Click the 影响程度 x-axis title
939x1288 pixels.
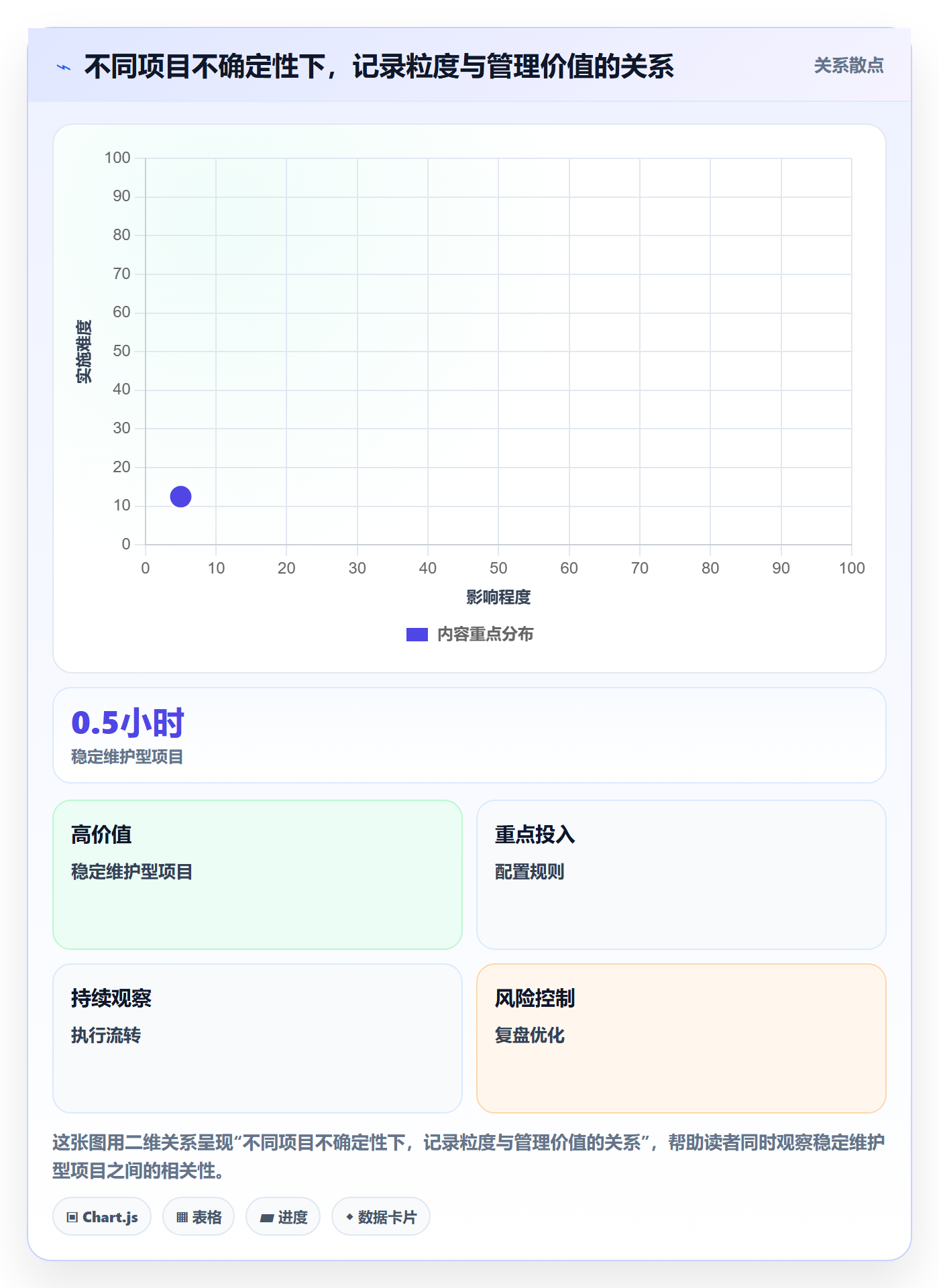coord(498,597)
